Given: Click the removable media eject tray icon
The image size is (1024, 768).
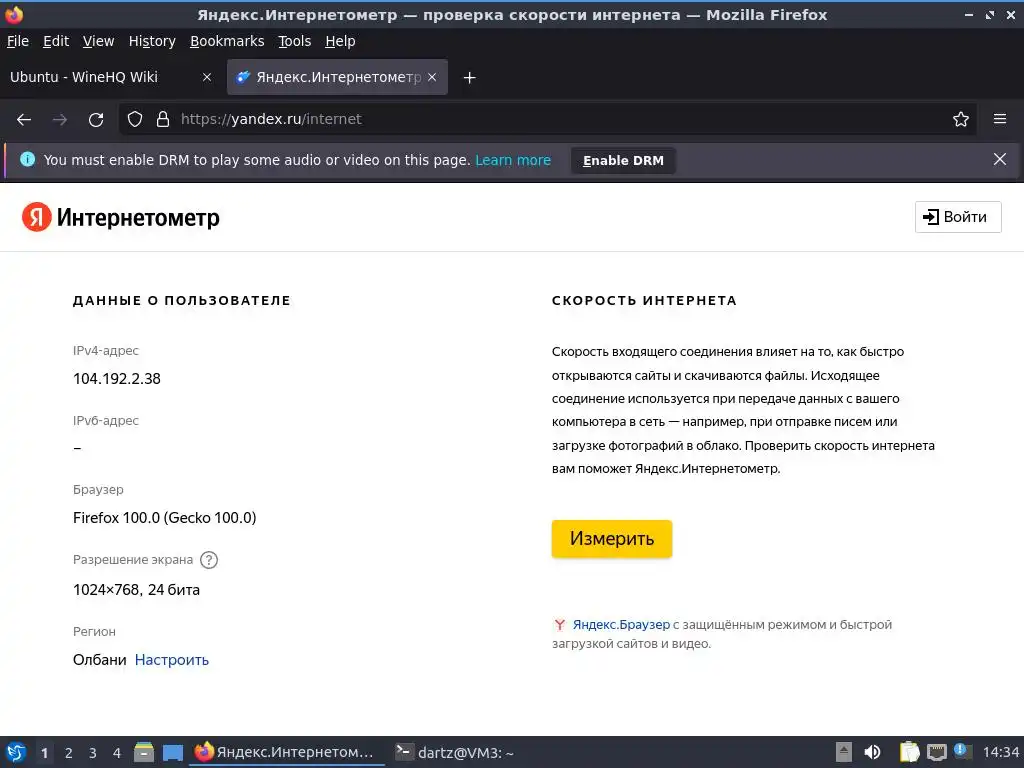Looking at the screenshot, I should [844, 752].
